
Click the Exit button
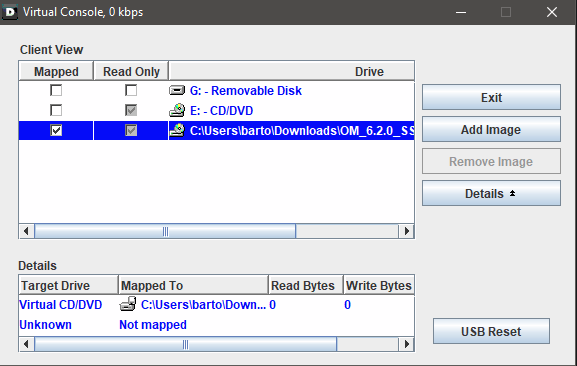[491, 97]
